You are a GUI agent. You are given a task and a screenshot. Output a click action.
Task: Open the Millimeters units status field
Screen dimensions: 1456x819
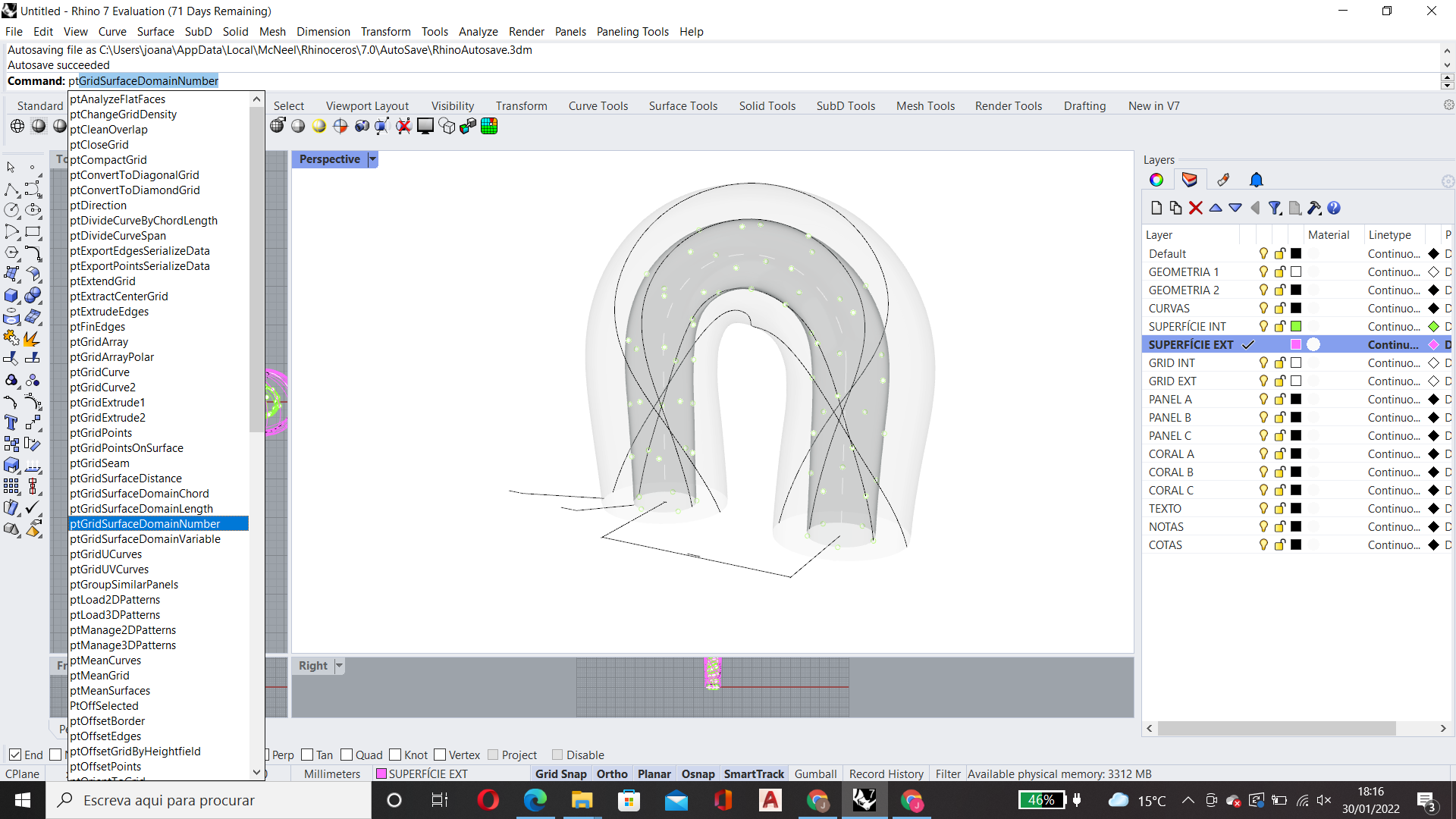coord(332,773)
